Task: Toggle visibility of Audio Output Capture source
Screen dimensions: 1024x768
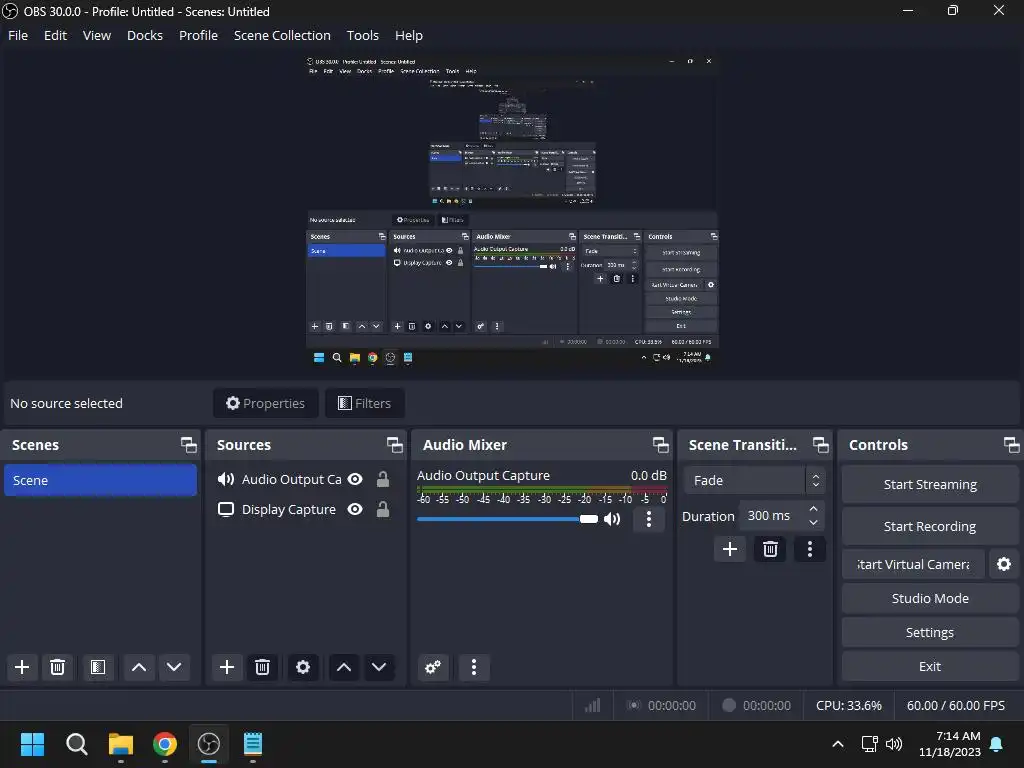Action: (355, 479)
